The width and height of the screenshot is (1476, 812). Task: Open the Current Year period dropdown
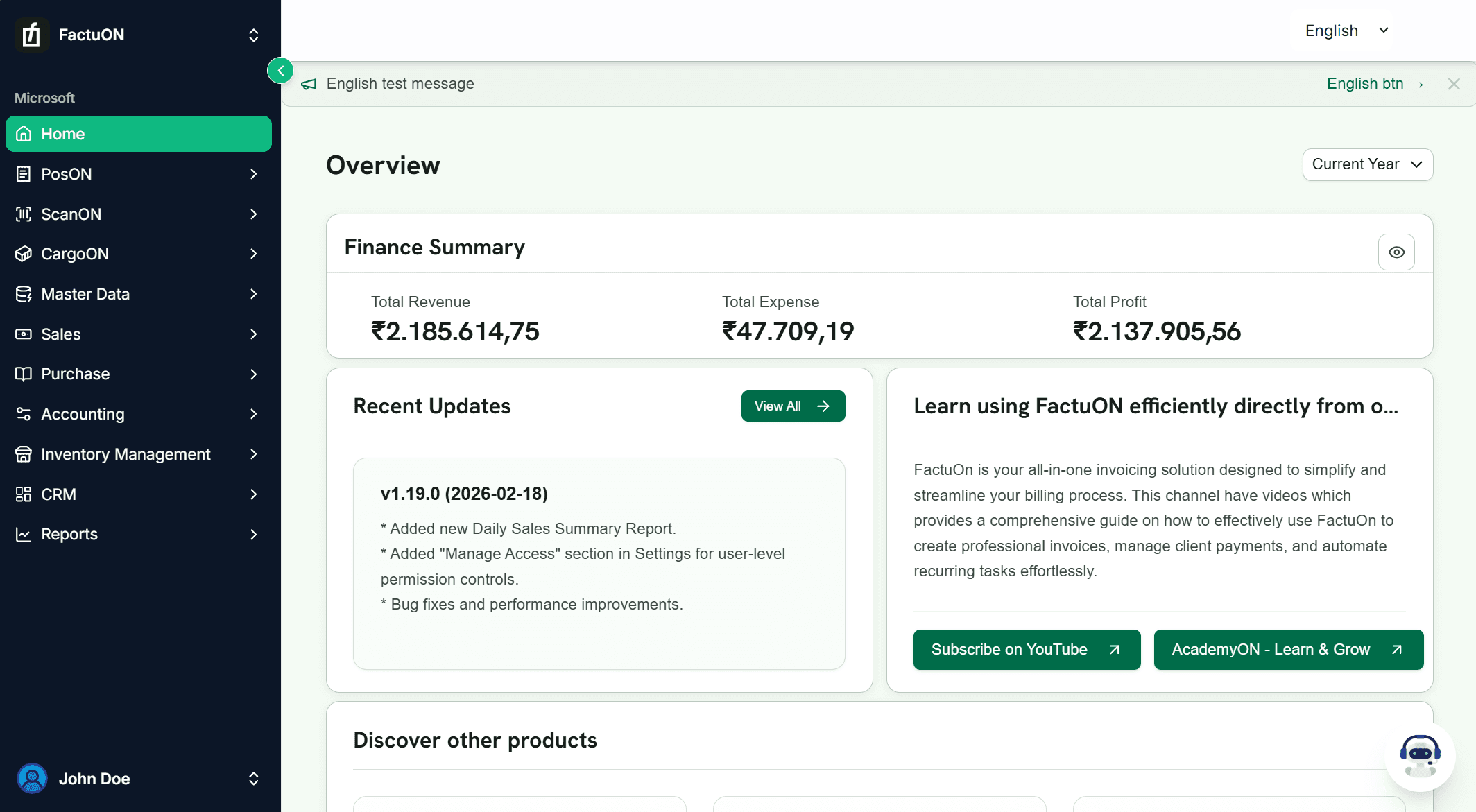click(x=1367, y=164)
